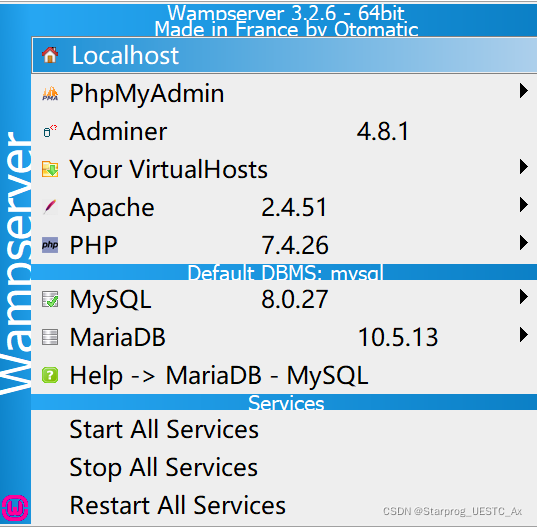
Task: Expand the Your VirtualHosts submenu arrow
Action: (x=523, y=166)
